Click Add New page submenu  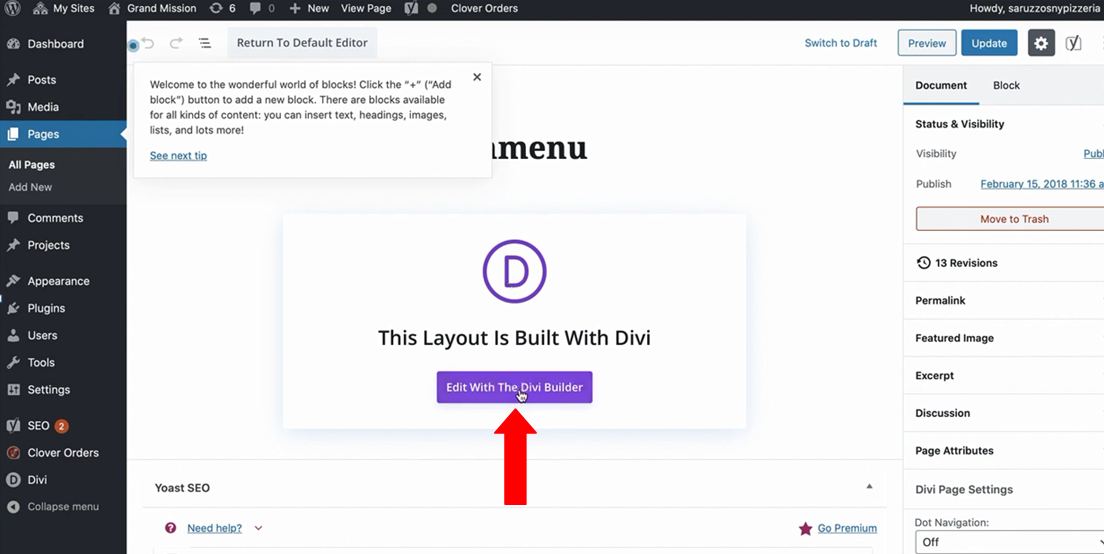coord(30,187)
